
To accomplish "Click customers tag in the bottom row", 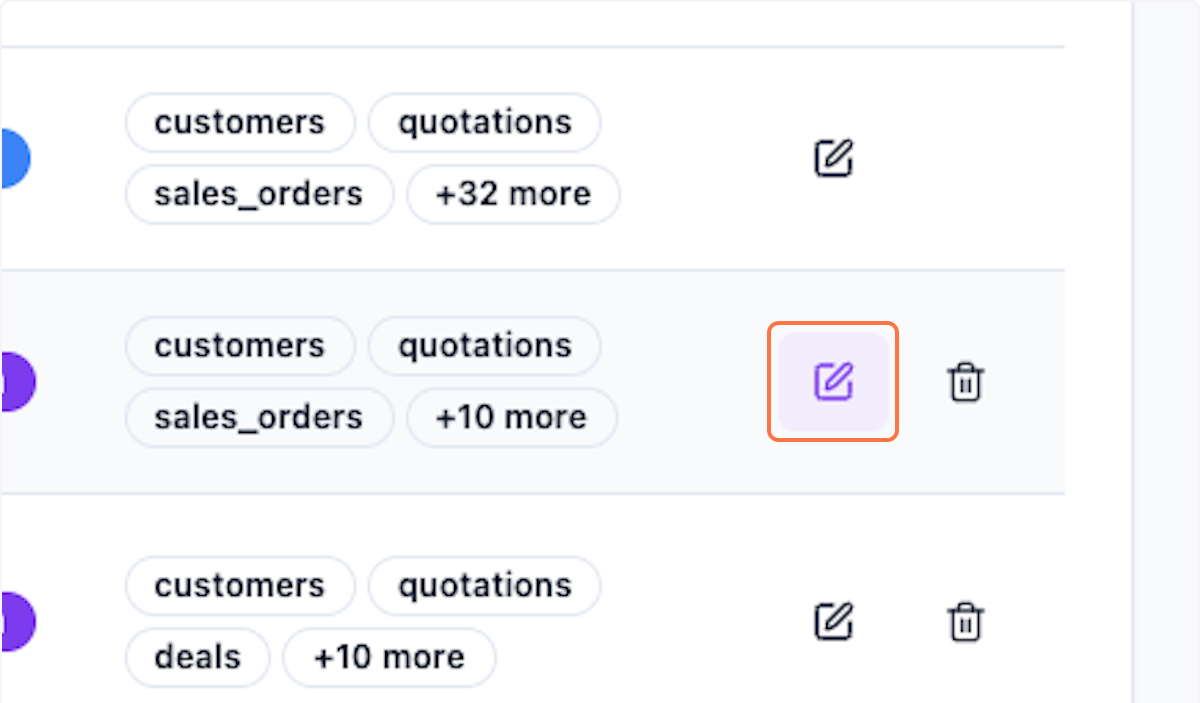I will tap(240, 586).
